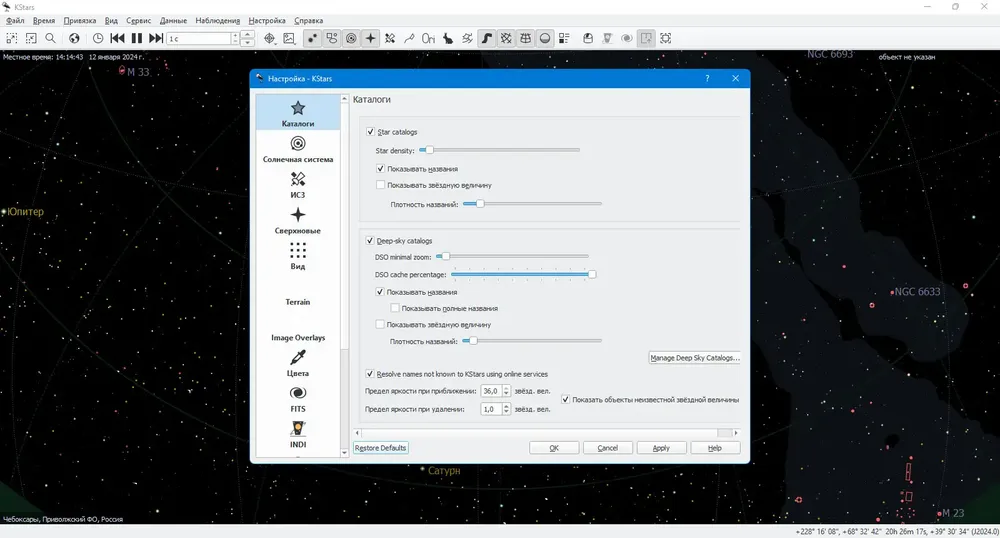
Task: Click right arrow of horizontal scrollbar
Action: (736, 433)
